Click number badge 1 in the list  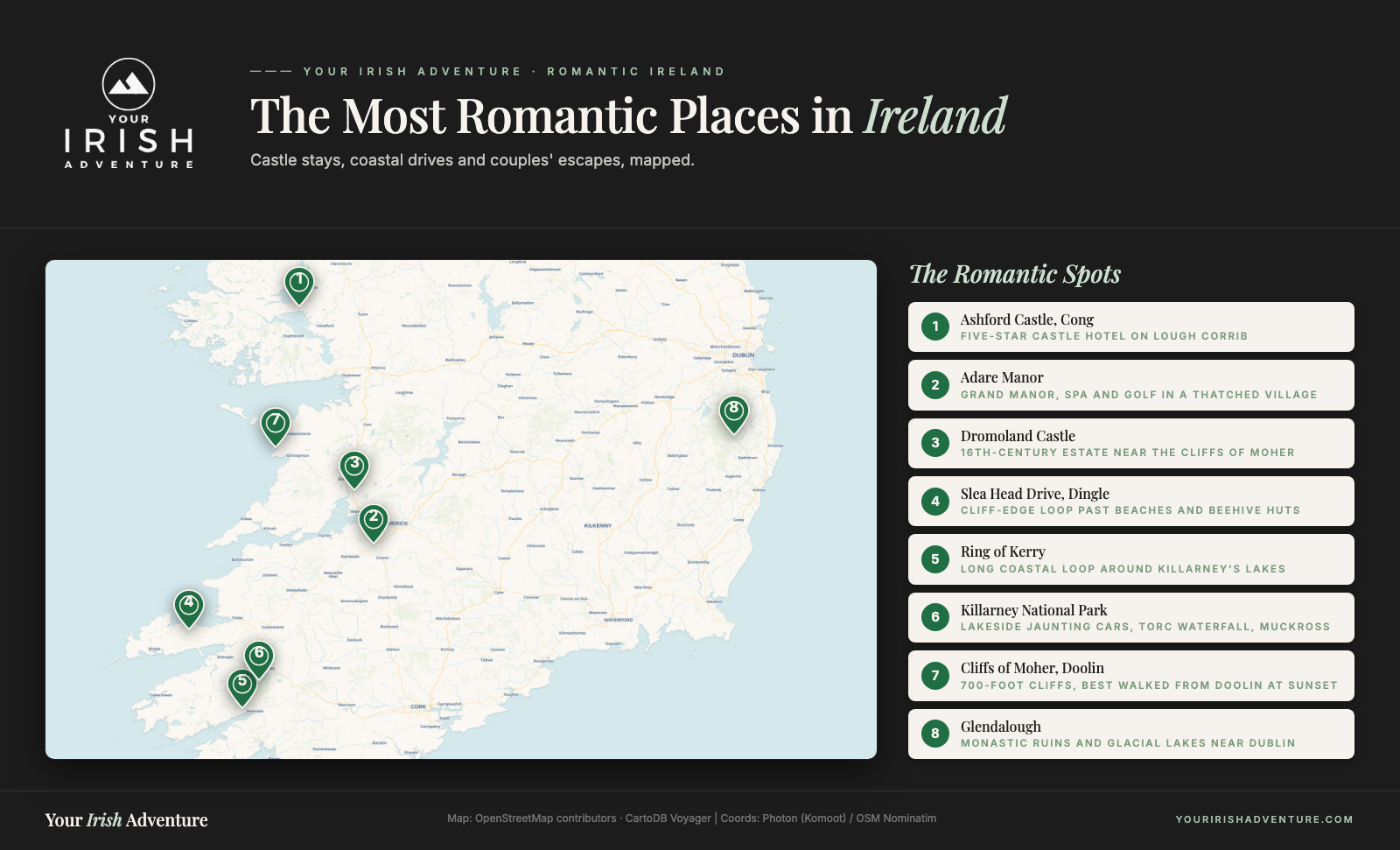coord(935,327)
